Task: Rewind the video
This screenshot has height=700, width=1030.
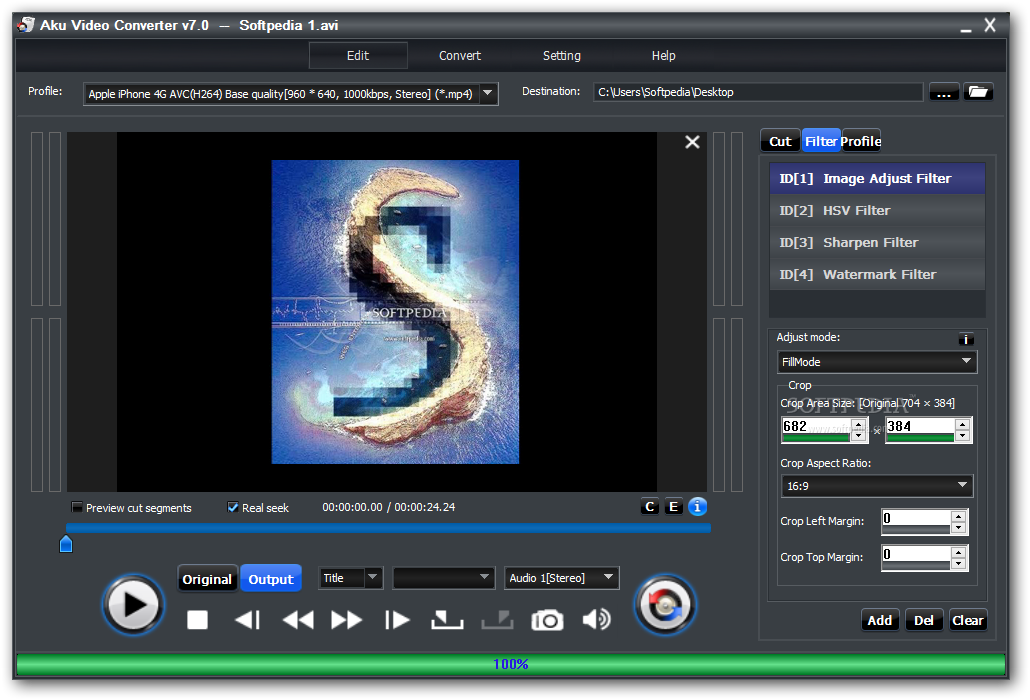Action: click(298, 620)
